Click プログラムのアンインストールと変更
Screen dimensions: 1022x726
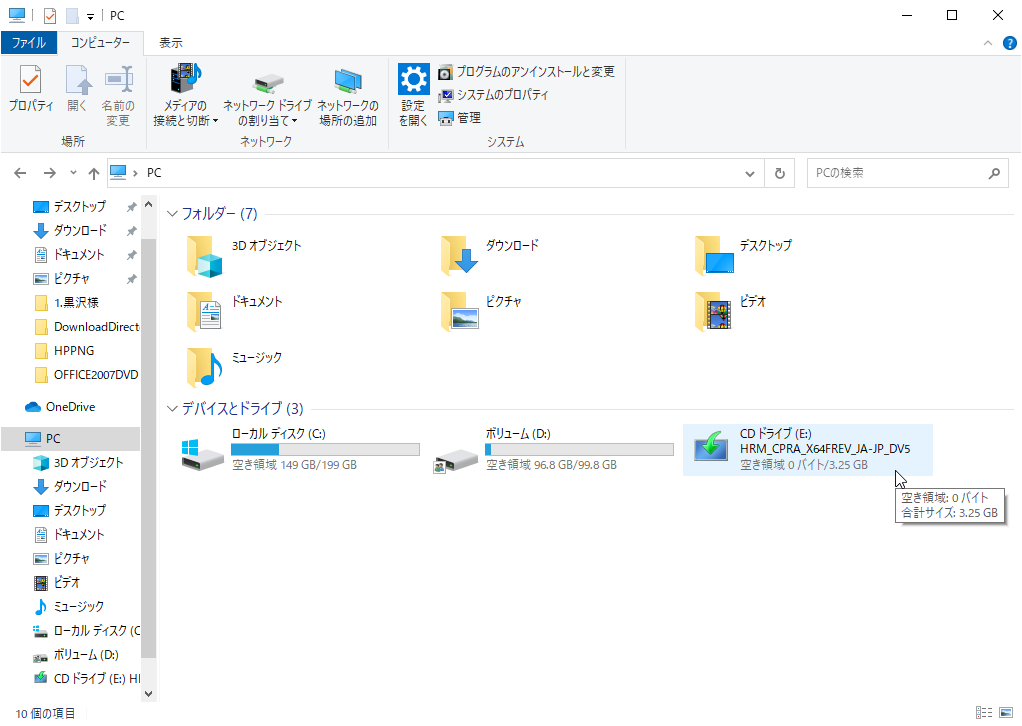point(527,72)
